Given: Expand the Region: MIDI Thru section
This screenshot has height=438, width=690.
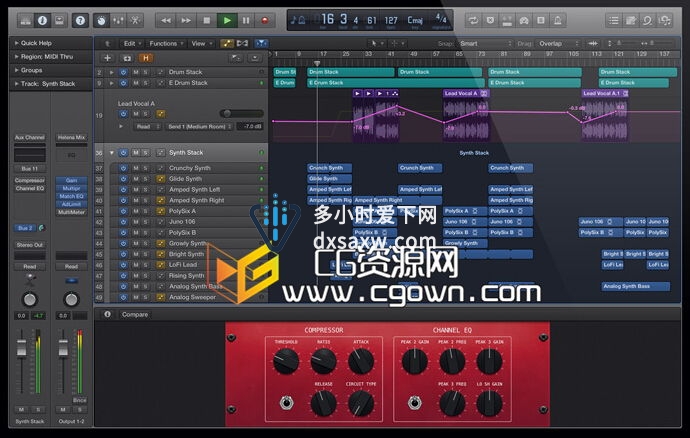Looking at the screenshot, I should click(17, 56).
